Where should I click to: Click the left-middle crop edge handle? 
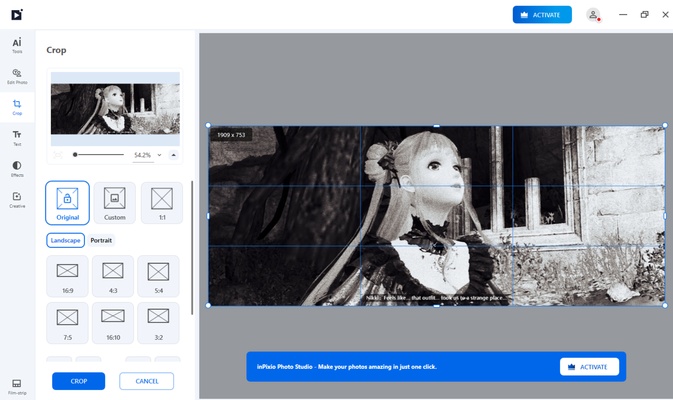[x=208, y=216]
